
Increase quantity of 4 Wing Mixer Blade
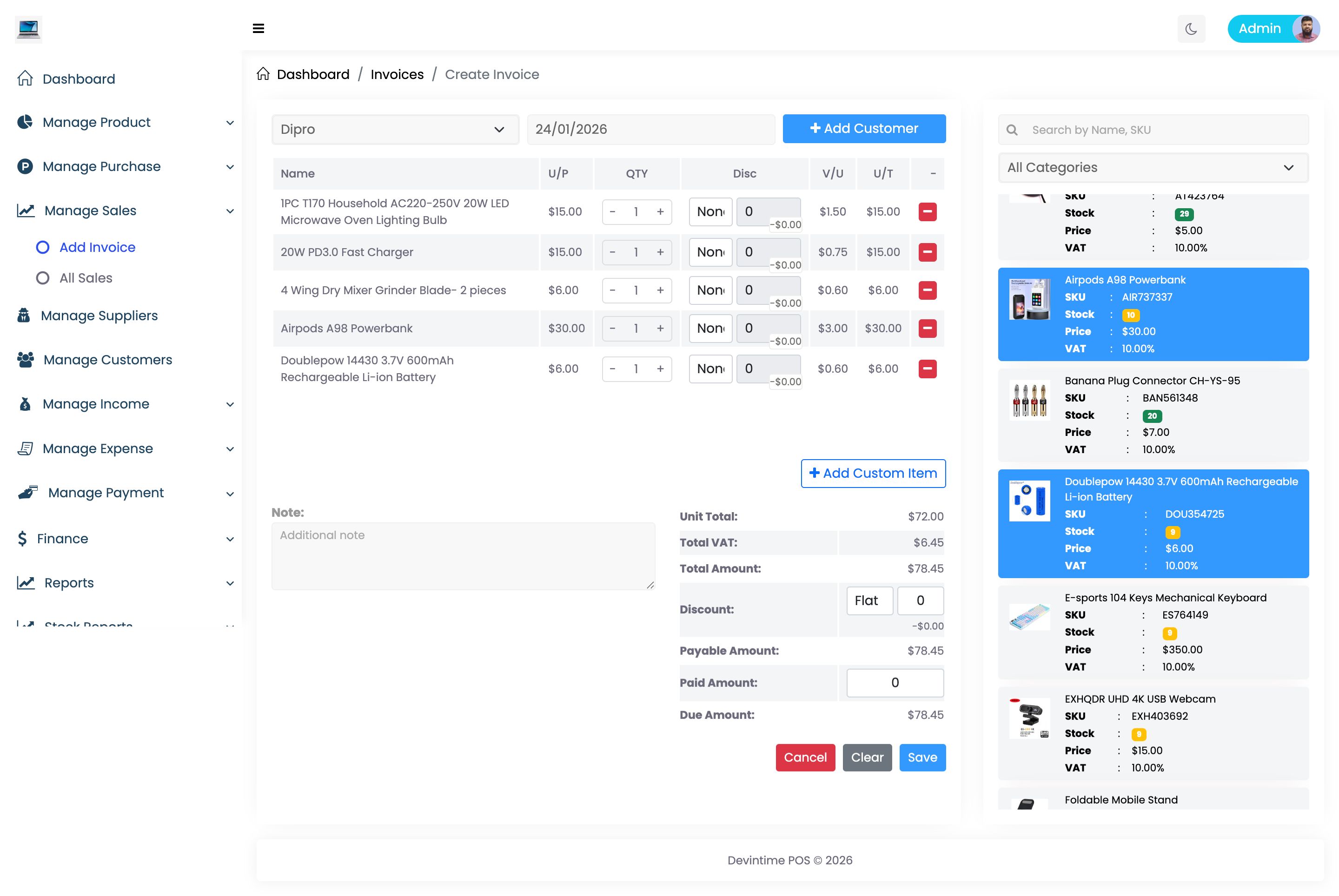(660, 290)
